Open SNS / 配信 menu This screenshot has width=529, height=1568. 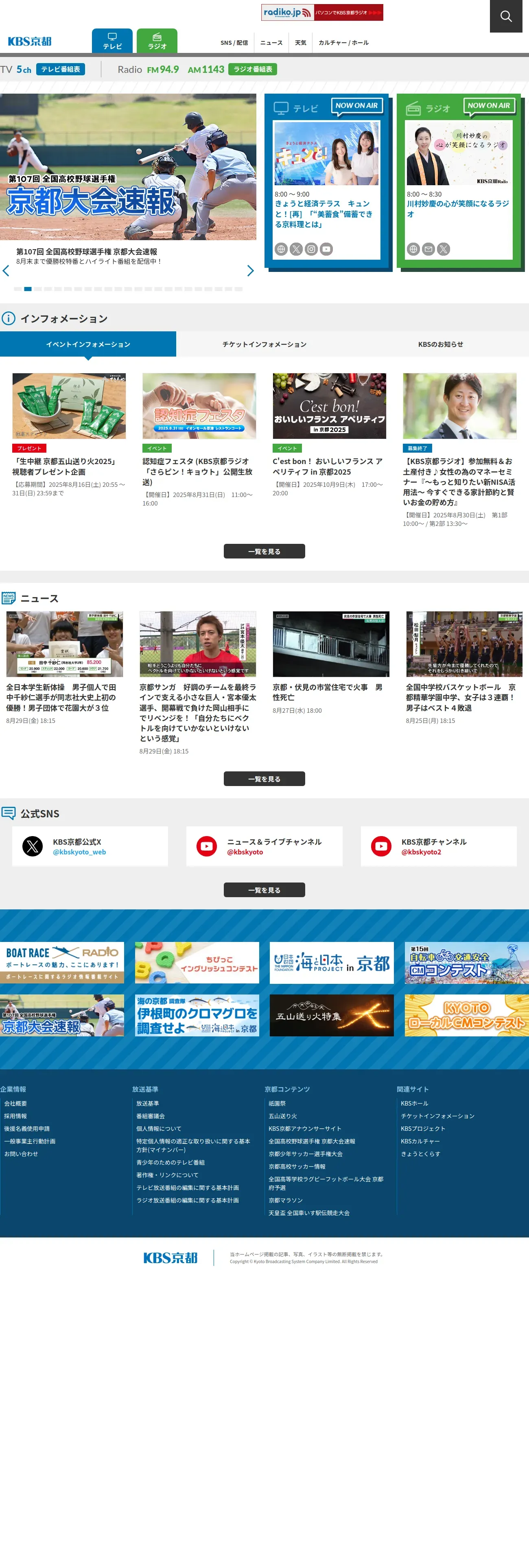234,43
